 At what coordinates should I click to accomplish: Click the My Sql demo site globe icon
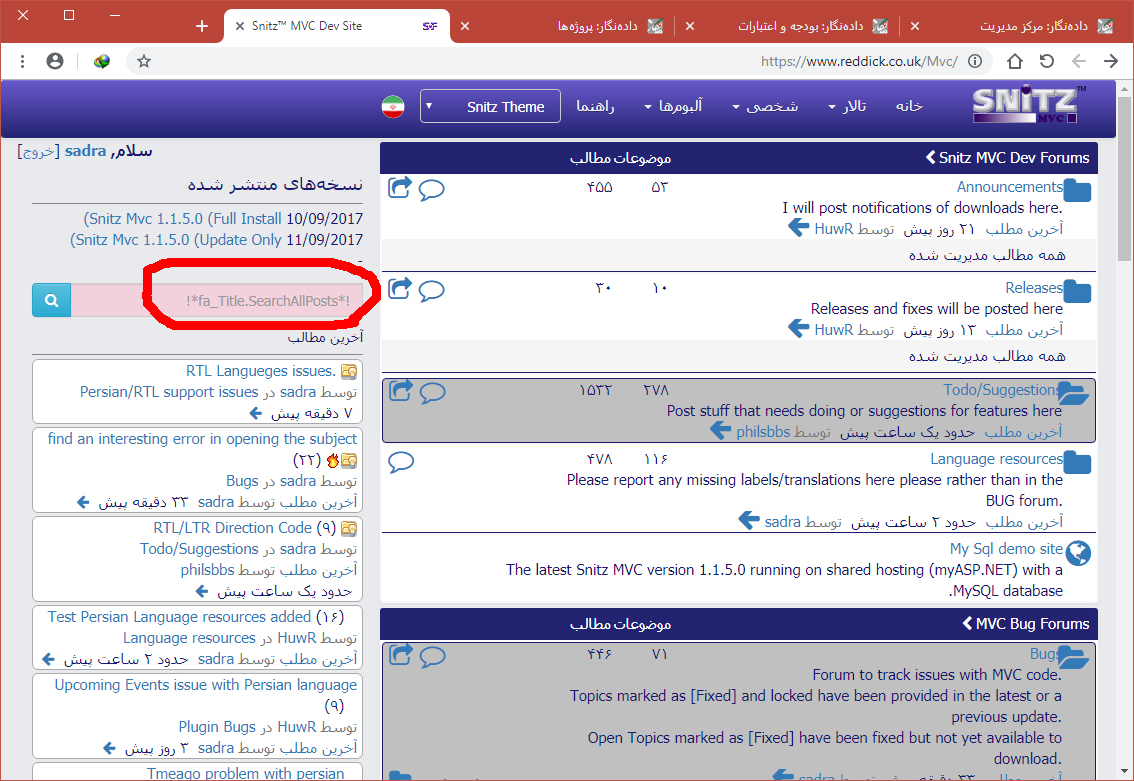(x=1078, y=553)
